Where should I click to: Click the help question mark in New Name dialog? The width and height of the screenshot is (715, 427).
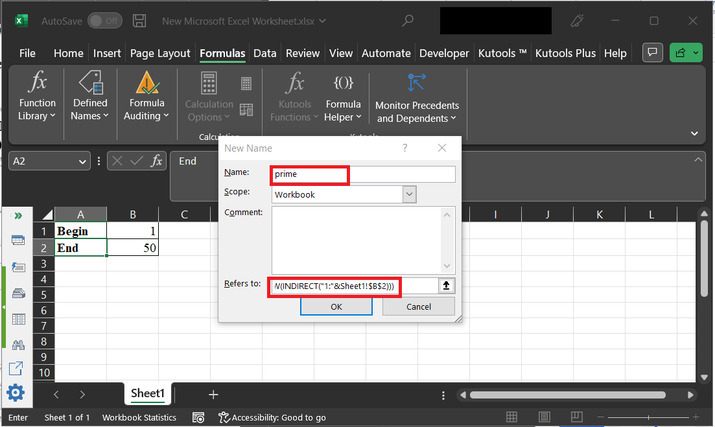[404, 148]
